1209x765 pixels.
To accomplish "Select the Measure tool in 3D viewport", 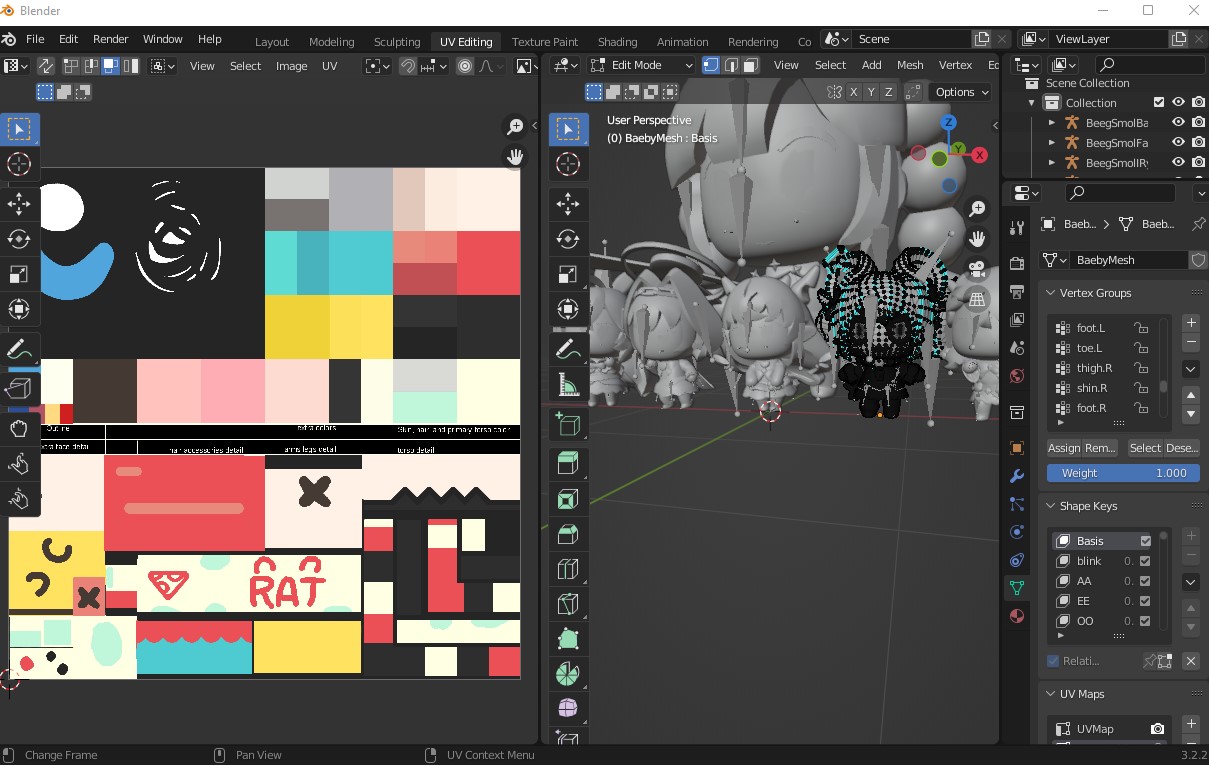I will coord(568,384).
